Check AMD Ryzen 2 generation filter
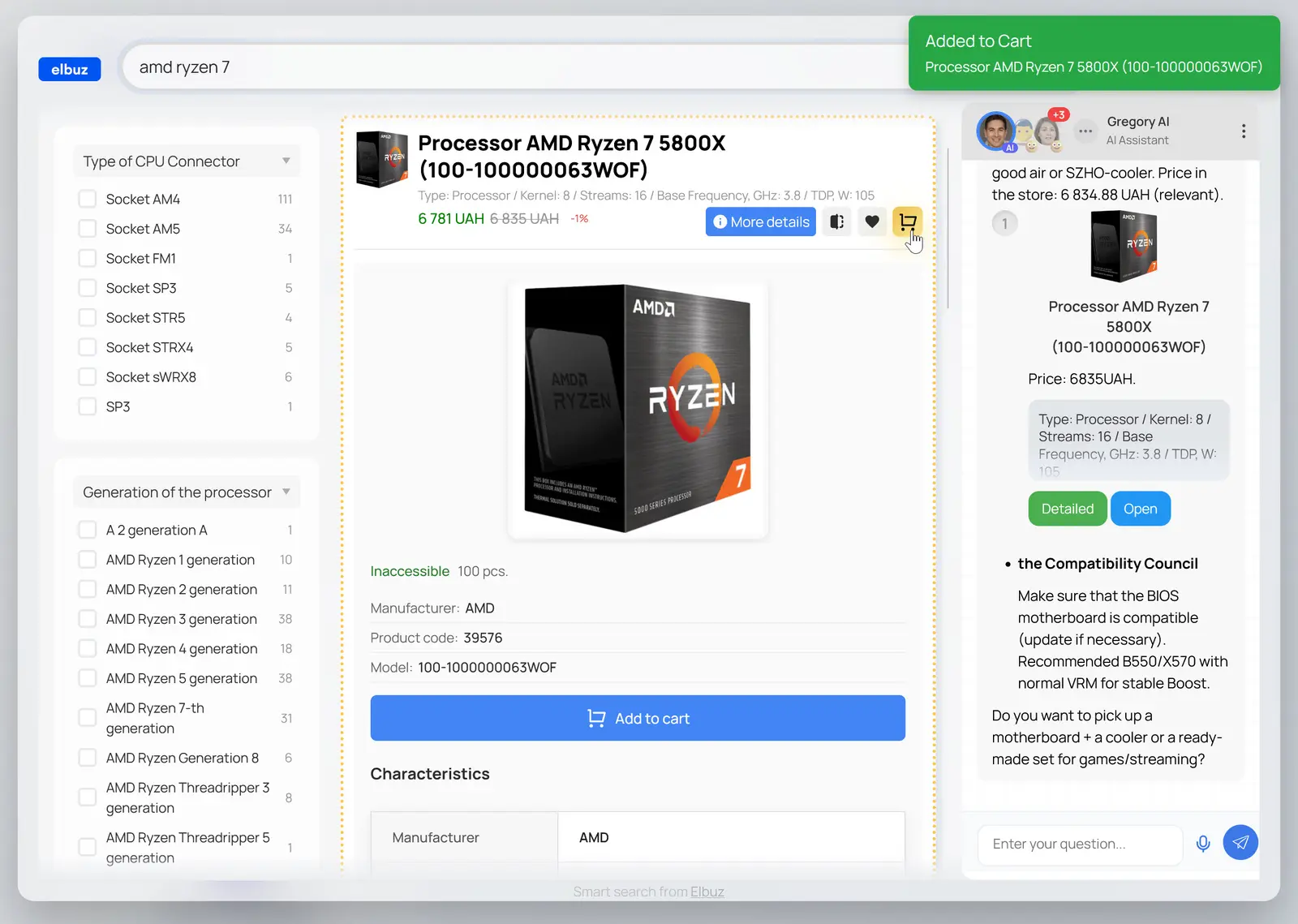Screen dimensions: 1298x924 click(x=88, y=589)
